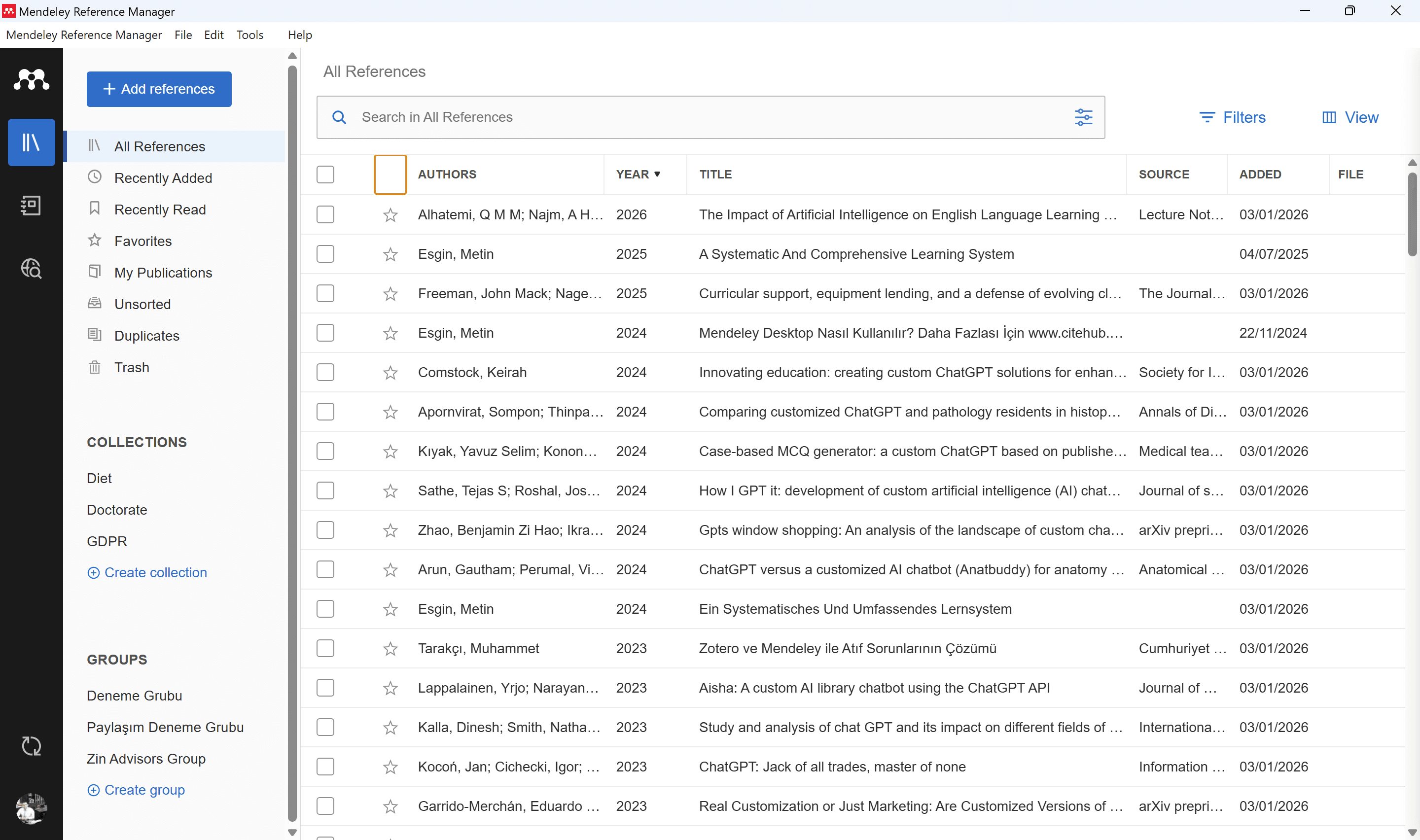This screenshot has width=1420, height=840.
Task: Star the Kıyak, Yavuz Selim reference
Action: (390, 452)
